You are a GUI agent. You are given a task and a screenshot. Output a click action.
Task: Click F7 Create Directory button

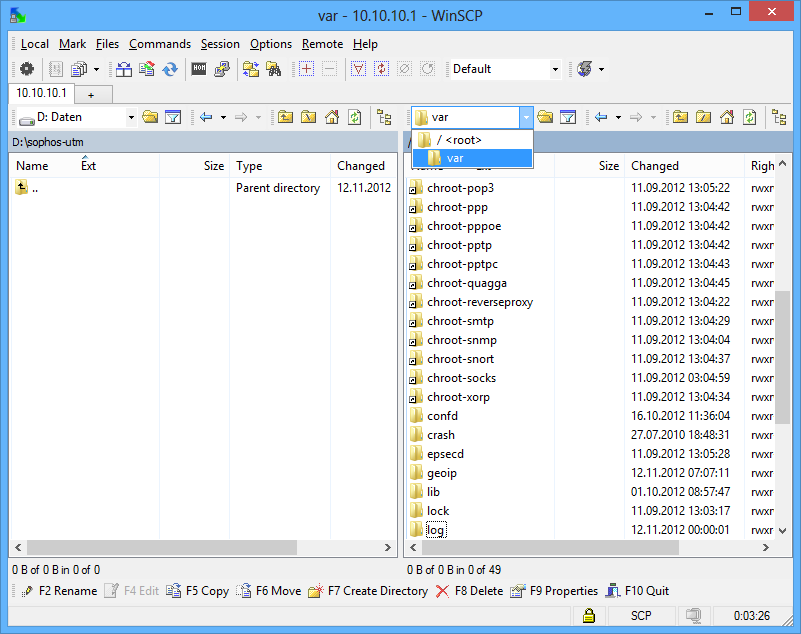click(x=368, y=591)
